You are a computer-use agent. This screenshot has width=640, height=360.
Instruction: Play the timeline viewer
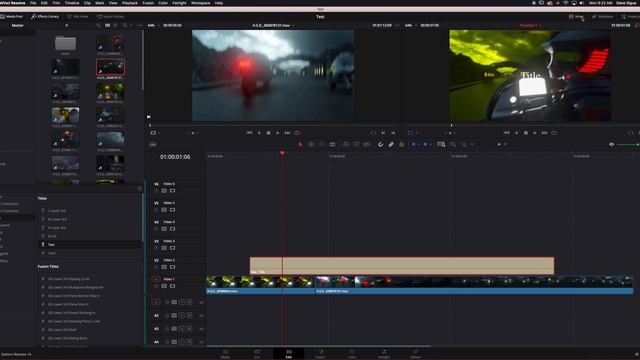click(x=535, y=133)
